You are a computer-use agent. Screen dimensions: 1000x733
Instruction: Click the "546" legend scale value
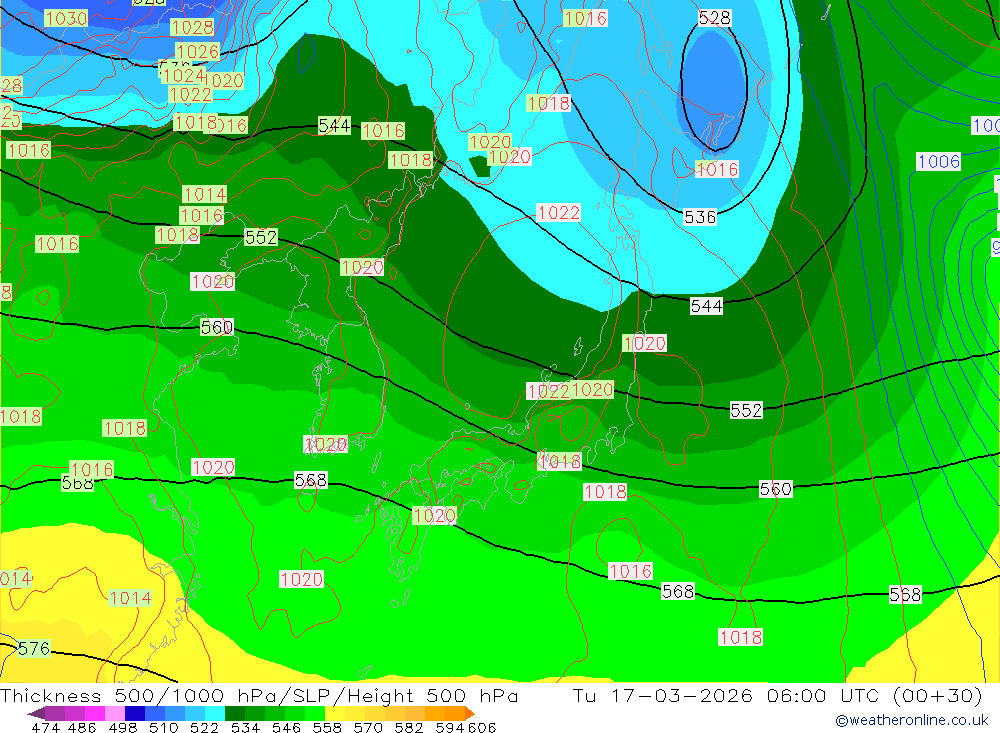[286, 727]
